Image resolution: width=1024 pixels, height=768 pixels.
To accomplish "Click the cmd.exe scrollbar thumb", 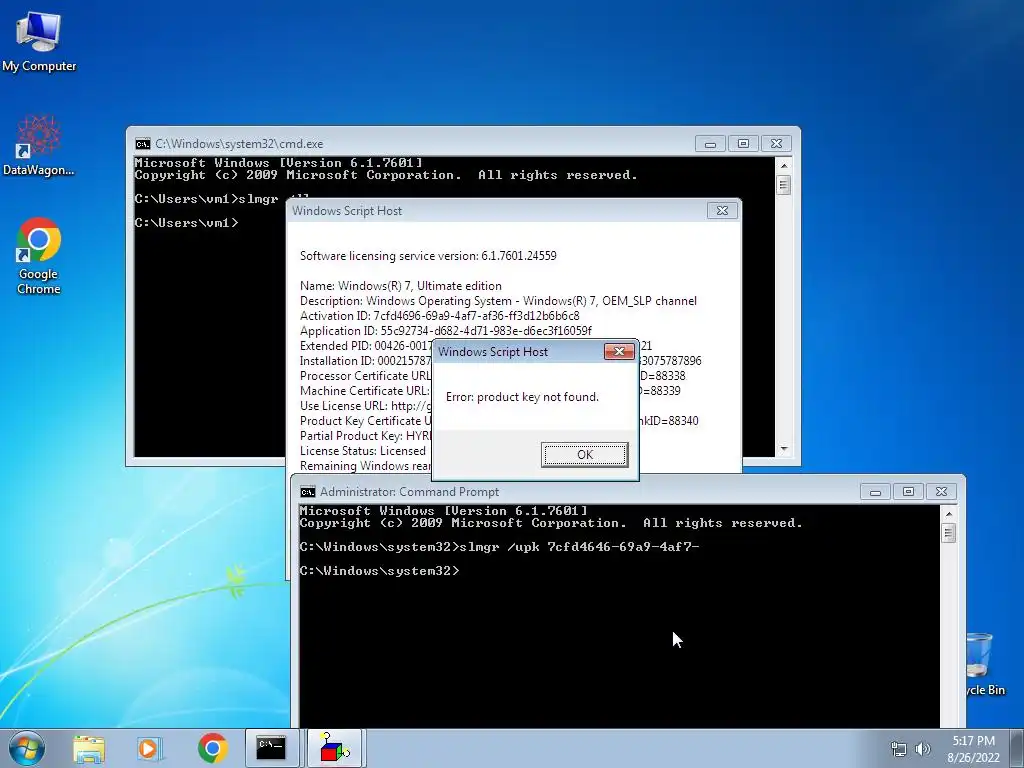I will pyautogui.click(x=784, y=185).
